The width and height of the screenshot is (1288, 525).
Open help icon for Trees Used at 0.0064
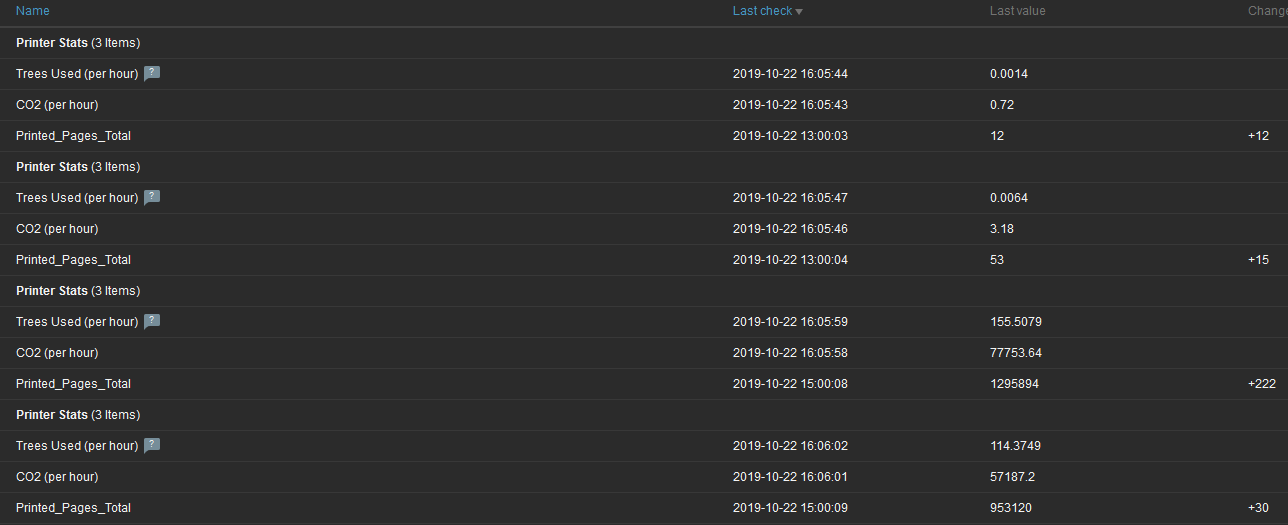click(x=152, y=197)
